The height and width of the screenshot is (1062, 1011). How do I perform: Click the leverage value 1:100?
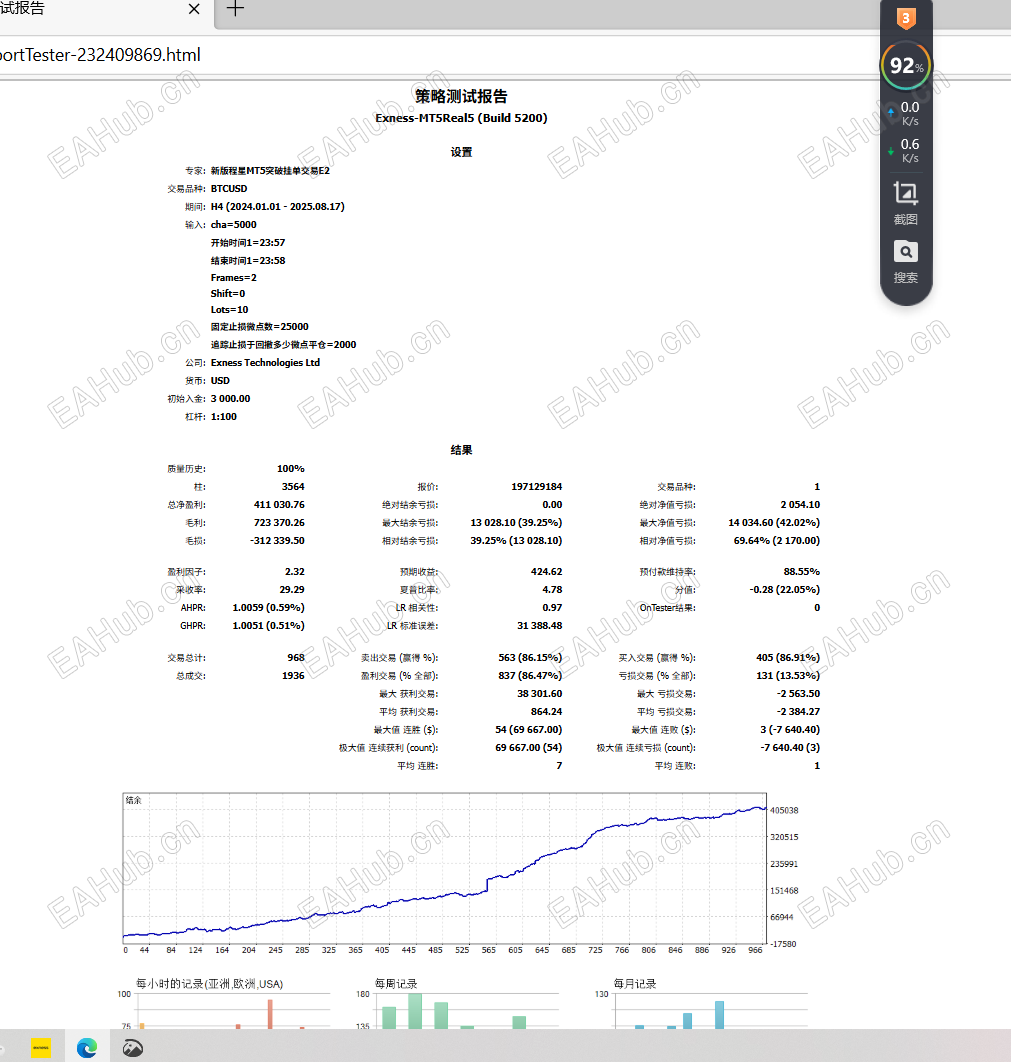(223, 417)
